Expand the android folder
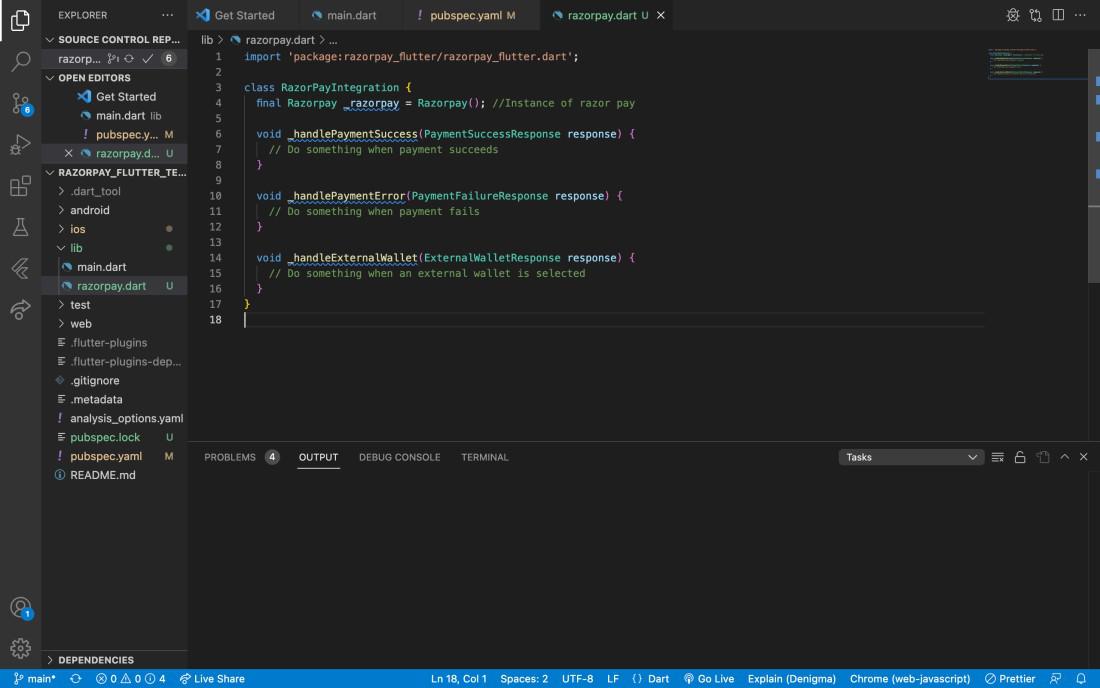The width and height of the screenshot is (1100, 688). pyautogui.click(x=90, y=210)
